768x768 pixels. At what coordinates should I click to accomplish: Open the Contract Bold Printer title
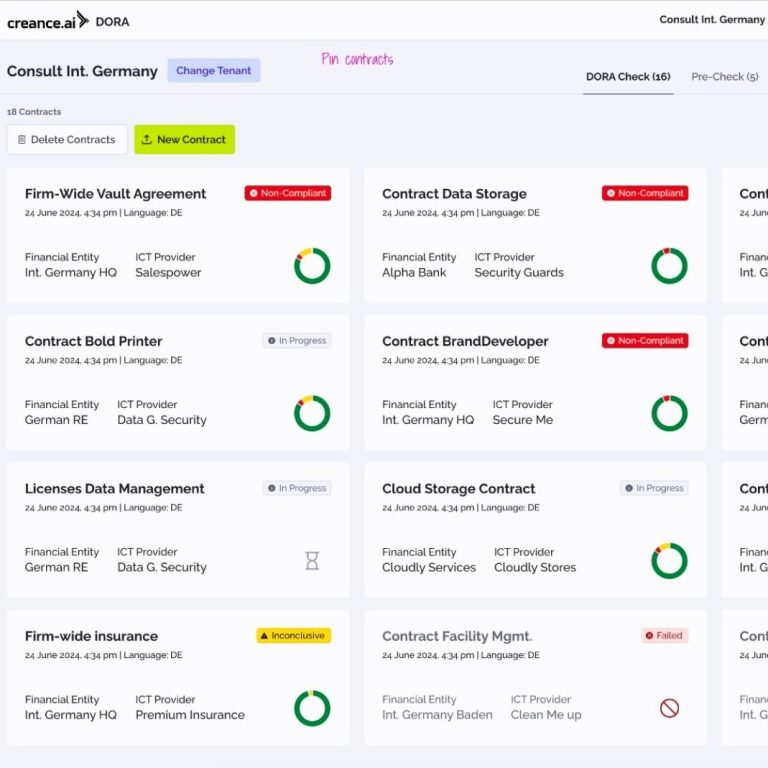tap(94, 341)
